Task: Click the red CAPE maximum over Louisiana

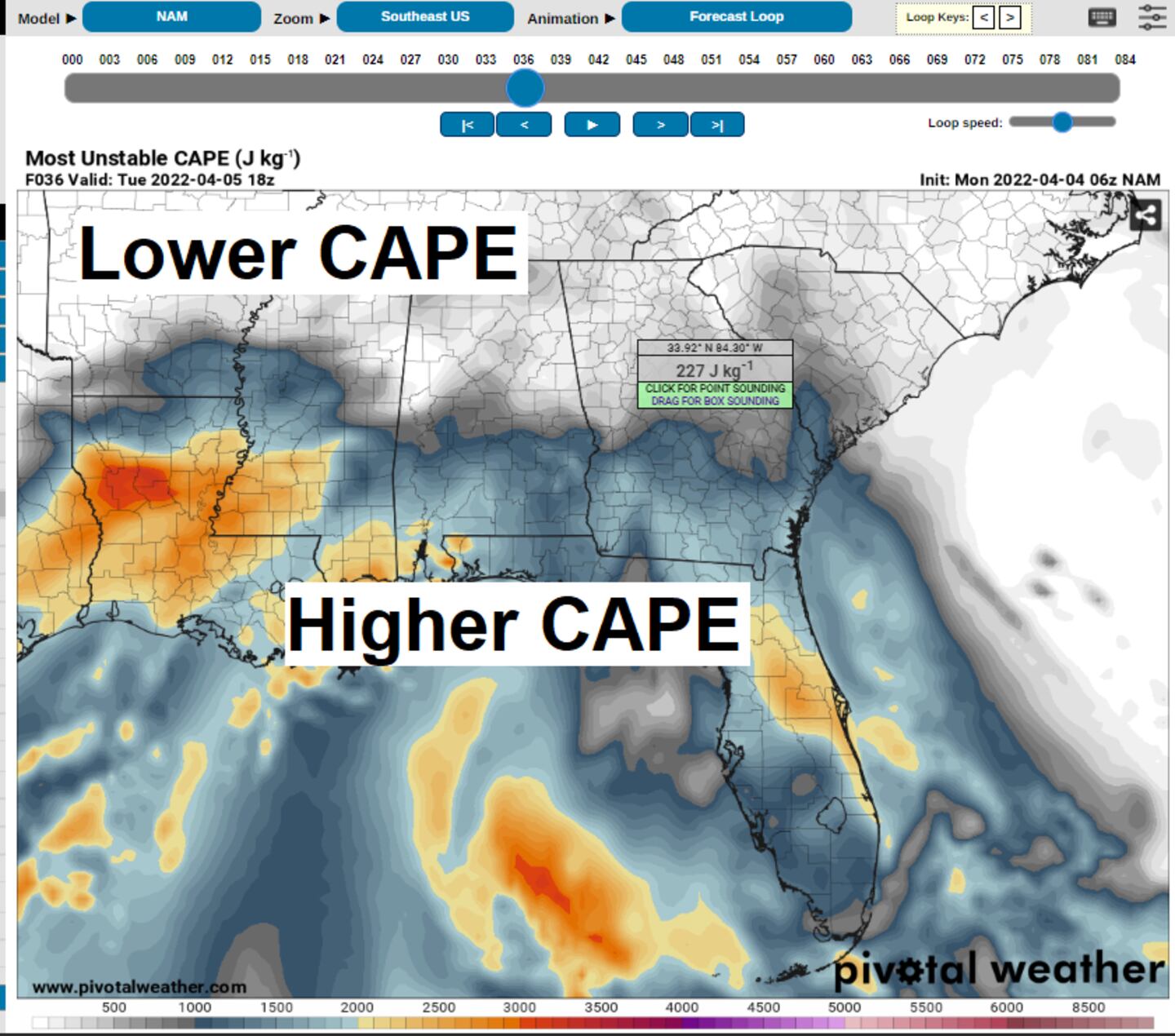Action: click(x=135, y=484)
